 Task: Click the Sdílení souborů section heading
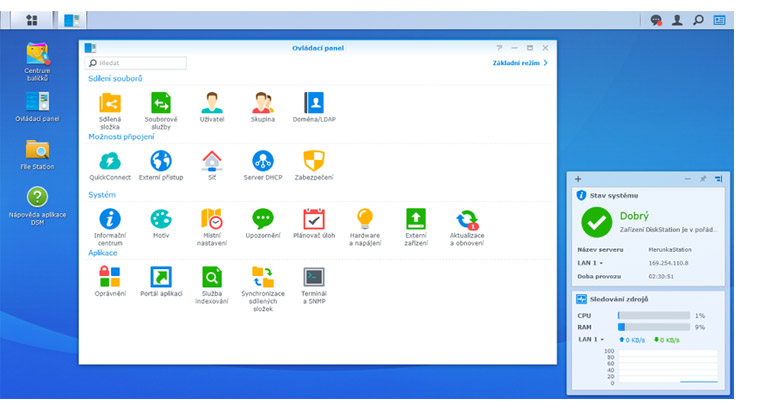tap(115, 79)
